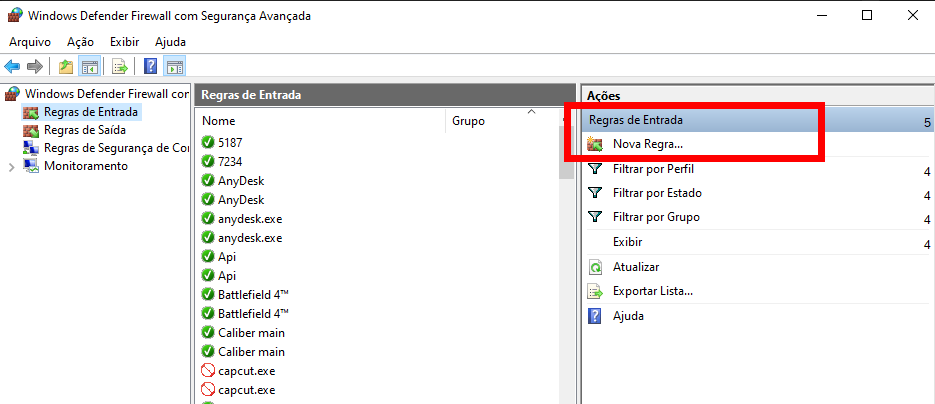Go forward using the toolbar's gray right arrow
Viewport: 935px width, 404px height.
(x=35, y=66)
